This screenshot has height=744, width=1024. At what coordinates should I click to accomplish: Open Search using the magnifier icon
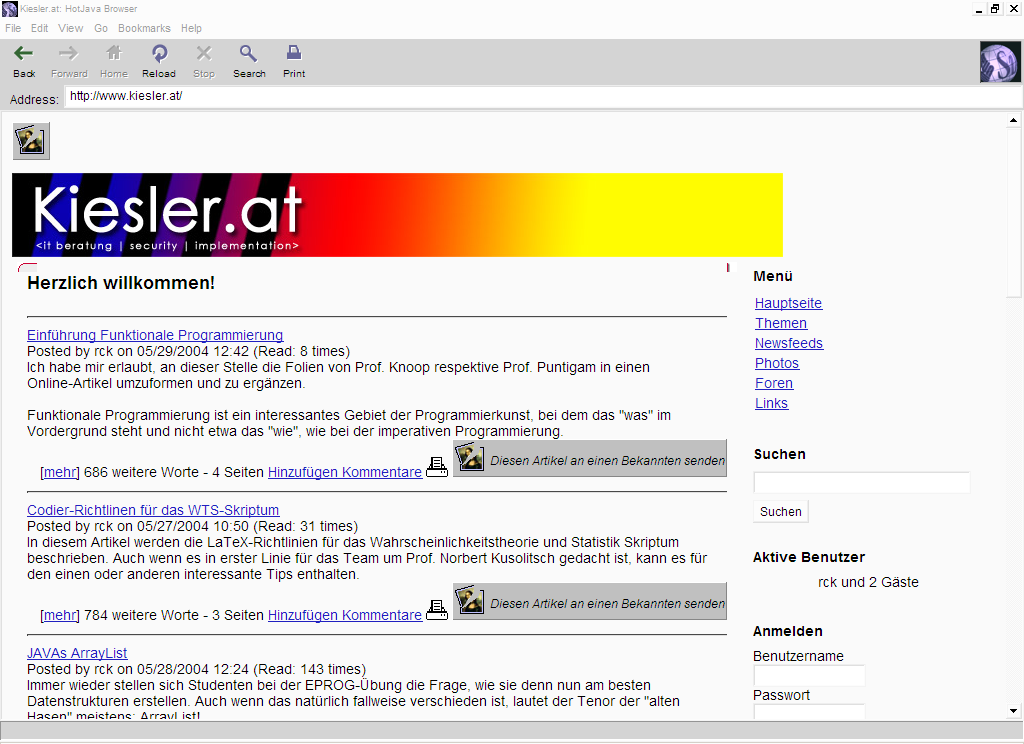(249, 54)
